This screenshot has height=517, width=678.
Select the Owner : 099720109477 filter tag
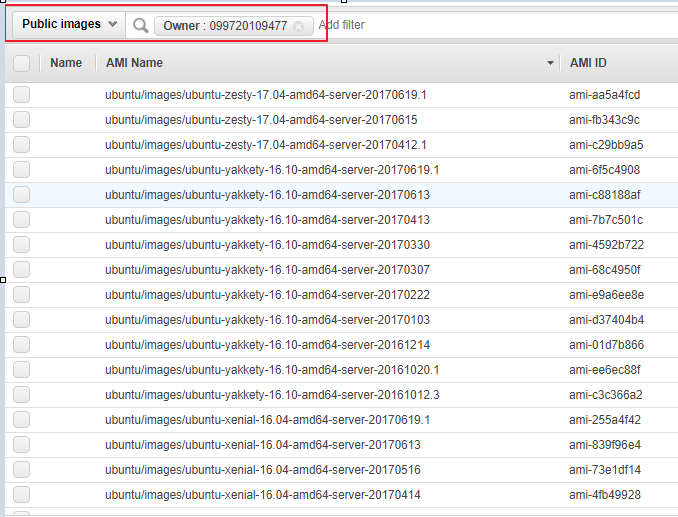pos(233,26)
